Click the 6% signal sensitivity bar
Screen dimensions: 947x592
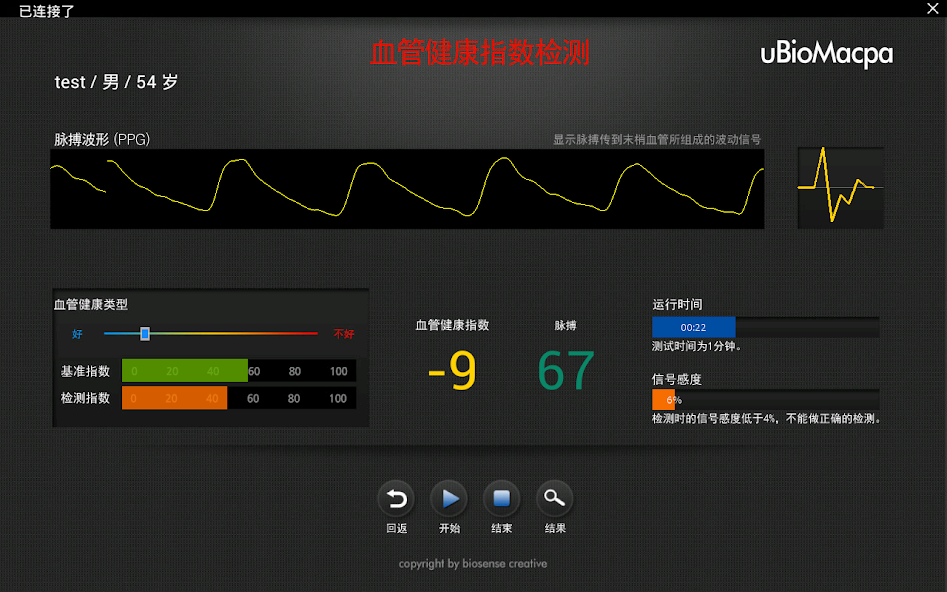[665, 399]
